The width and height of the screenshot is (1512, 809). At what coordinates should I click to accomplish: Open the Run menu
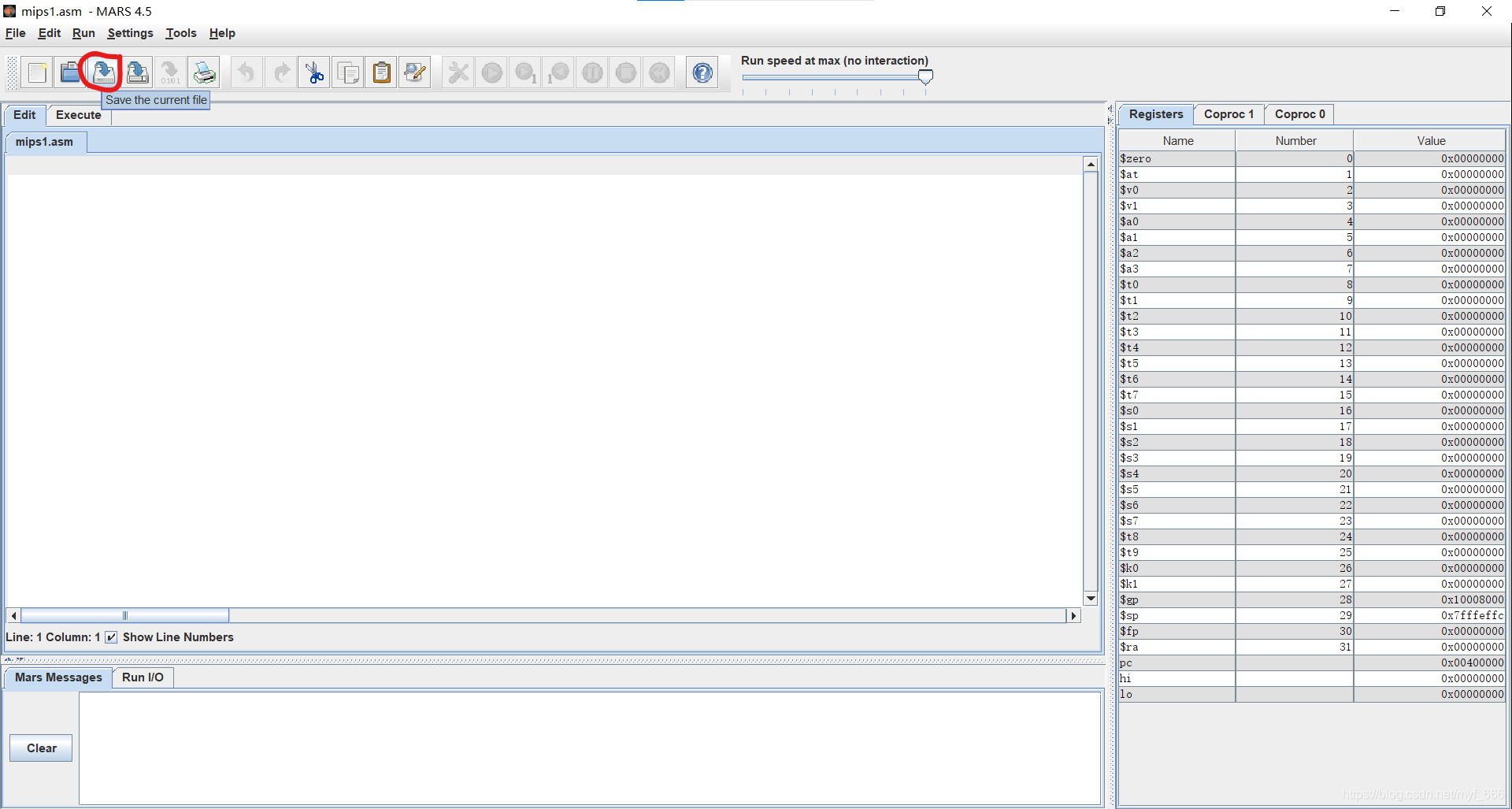point(83,33)
